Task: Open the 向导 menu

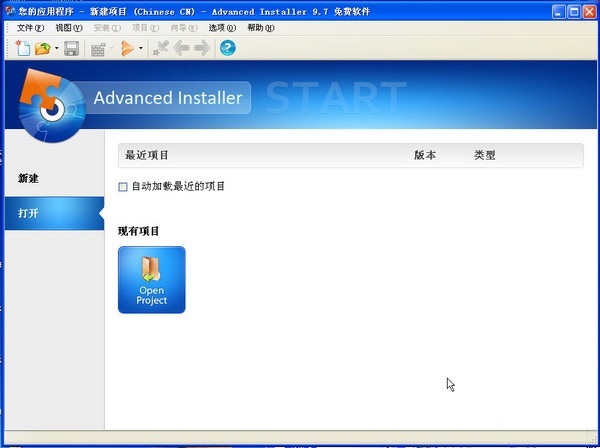Action: point(184,28)
